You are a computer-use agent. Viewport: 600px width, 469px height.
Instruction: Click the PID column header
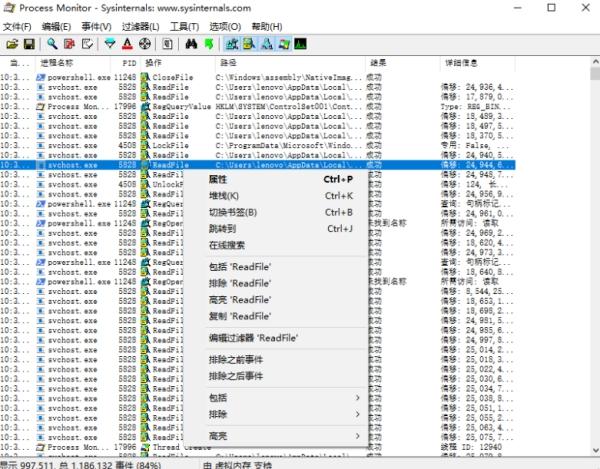click(125, 63)
